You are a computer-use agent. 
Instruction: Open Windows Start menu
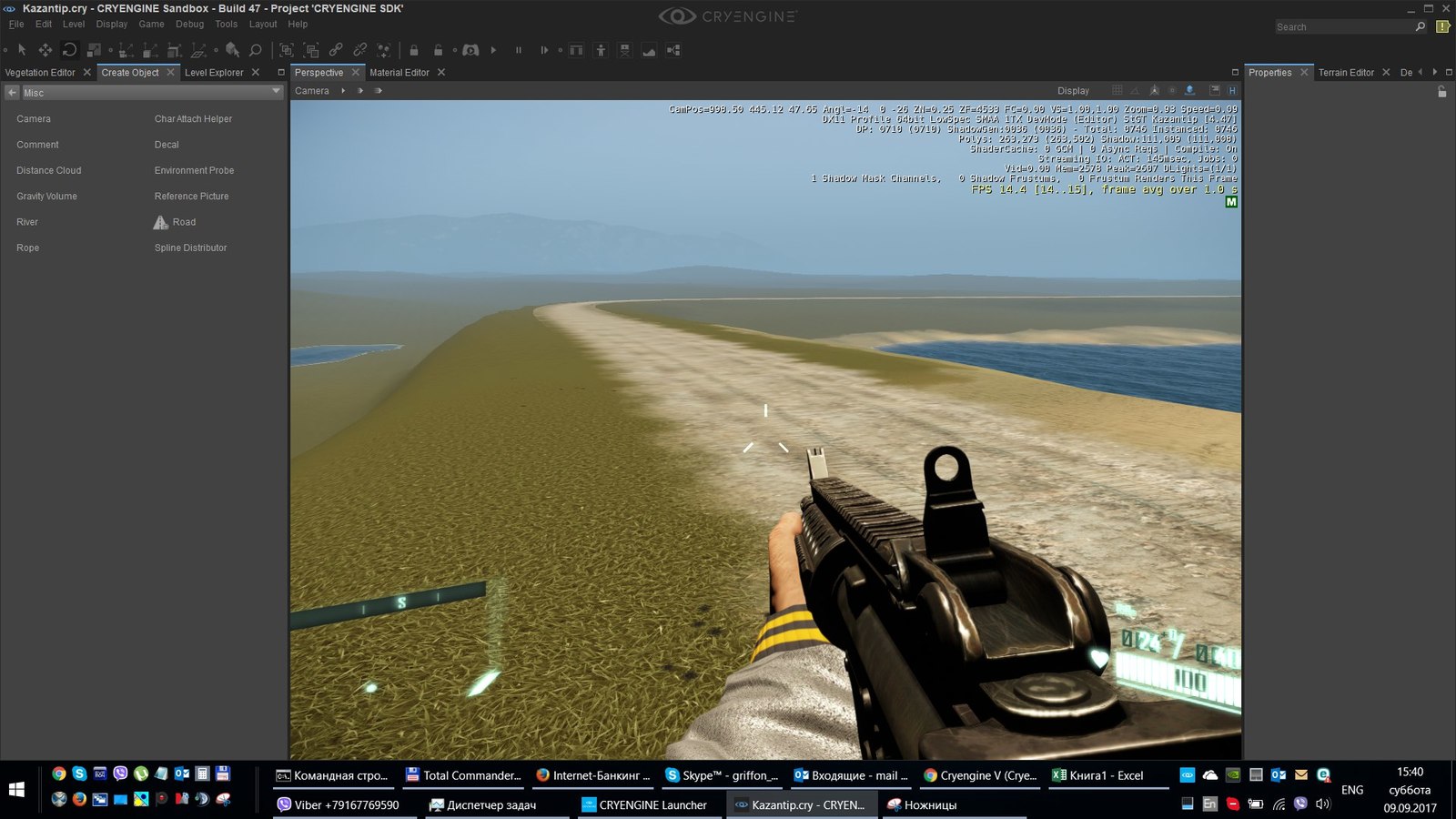(x=16, y=790)
